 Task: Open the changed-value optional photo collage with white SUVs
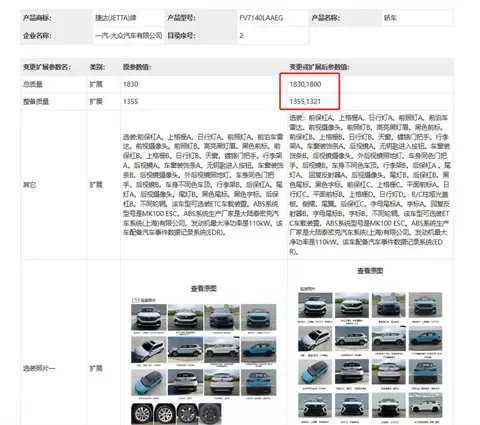[x=370, y=355]
